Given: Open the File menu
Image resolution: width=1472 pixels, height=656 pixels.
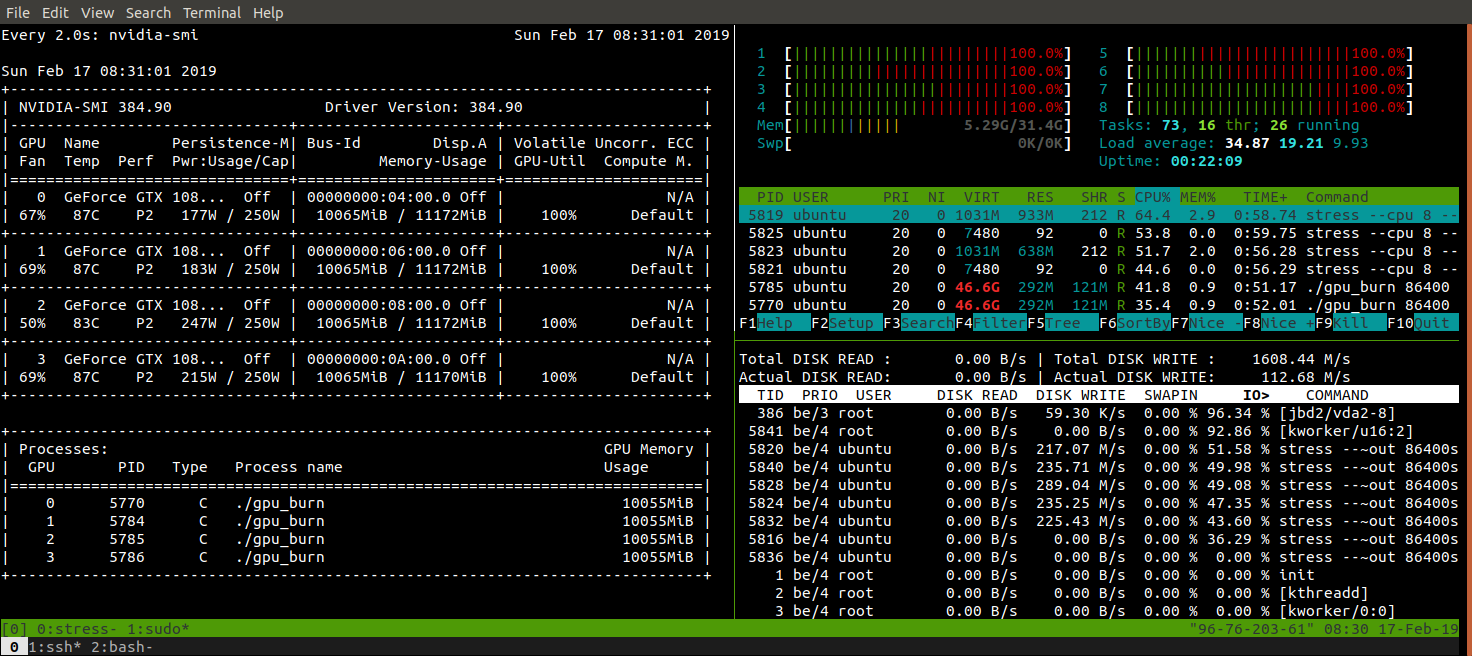Looking at the screenshot, I should click(17, 12).
